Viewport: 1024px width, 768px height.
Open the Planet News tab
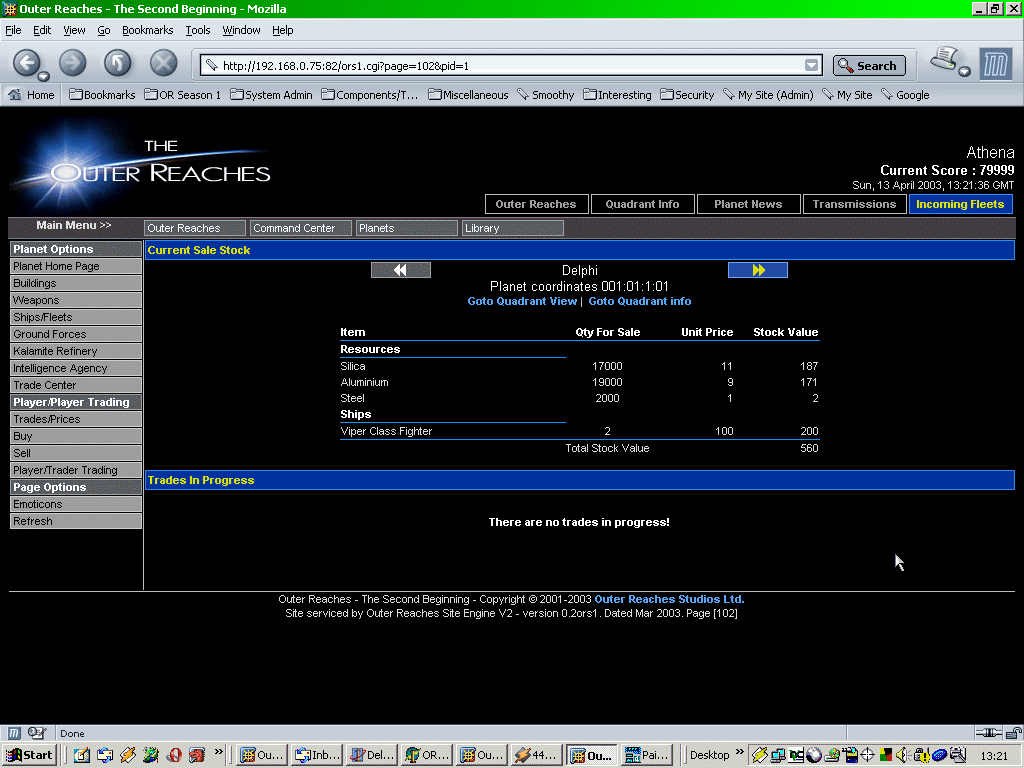pos(748,204)
